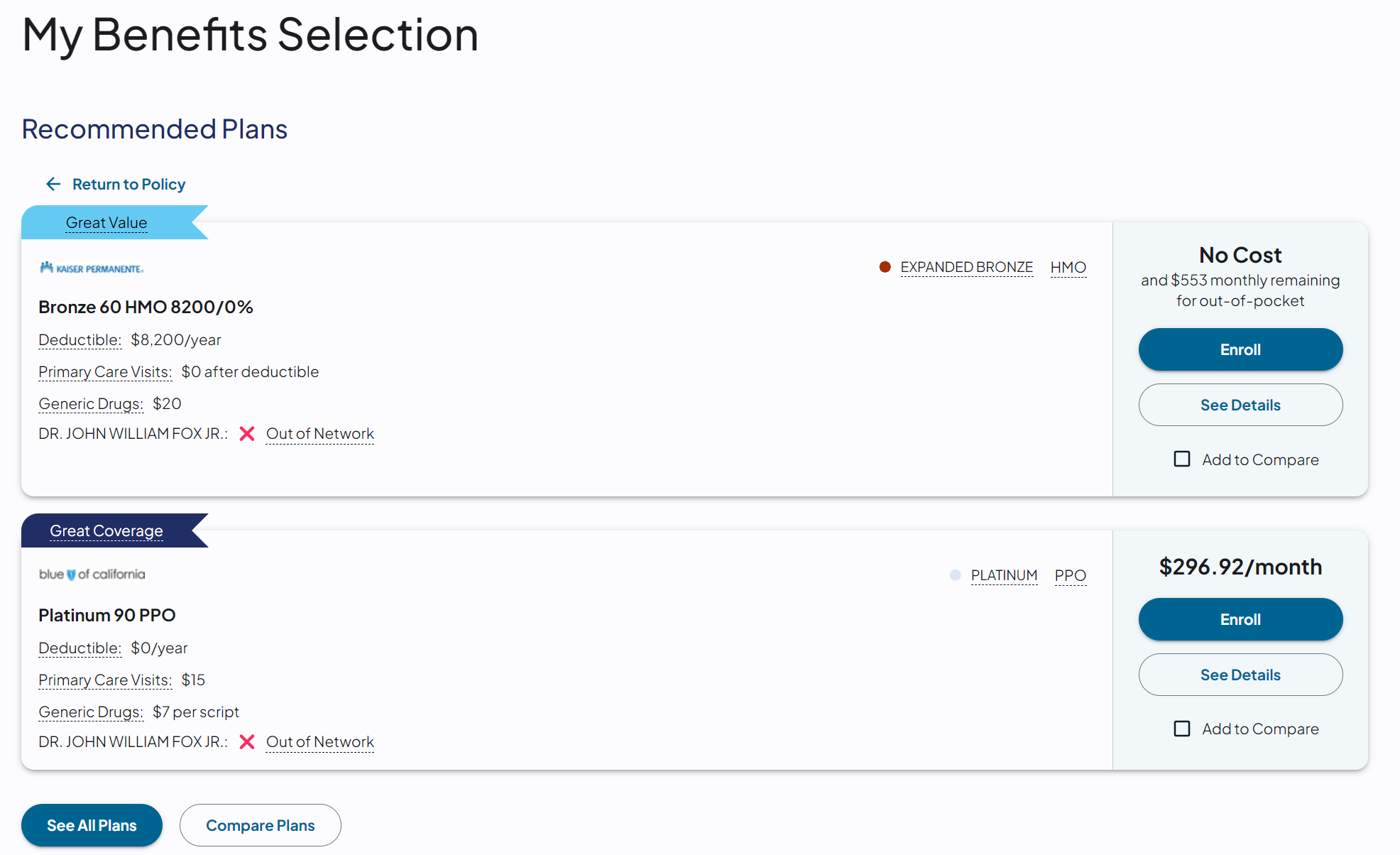
Task: Open the See All Plans button
Action: [x=92, y=825]
